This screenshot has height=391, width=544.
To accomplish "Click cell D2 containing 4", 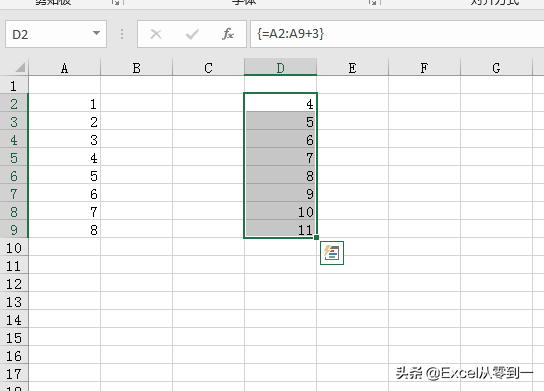I will pyautogui.click(x=280, y=103).
